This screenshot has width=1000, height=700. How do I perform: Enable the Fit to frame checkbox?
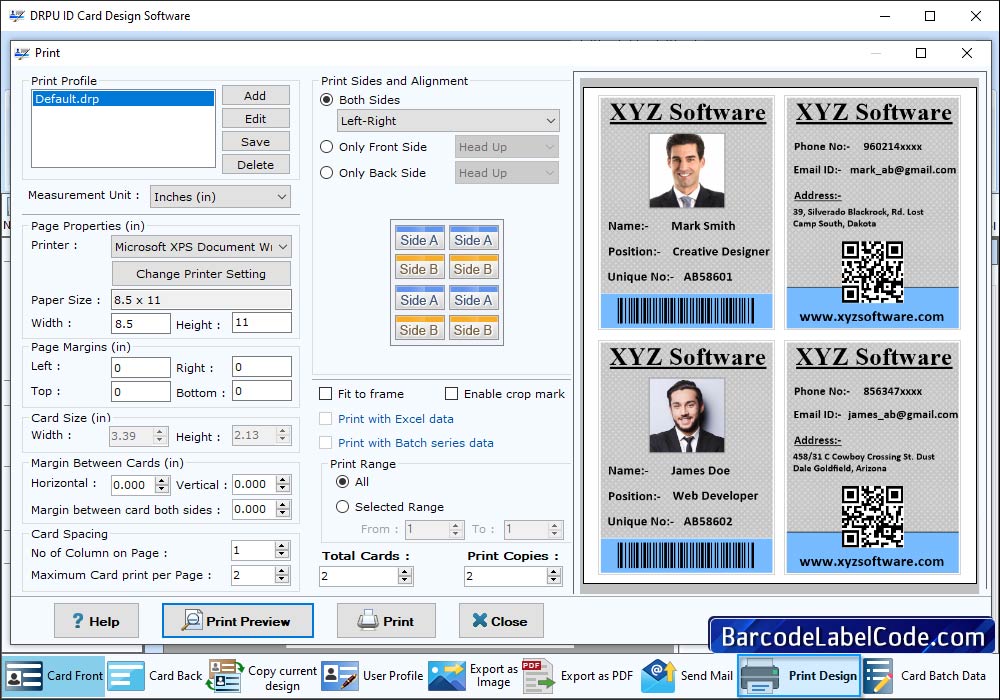click(325, 394)
